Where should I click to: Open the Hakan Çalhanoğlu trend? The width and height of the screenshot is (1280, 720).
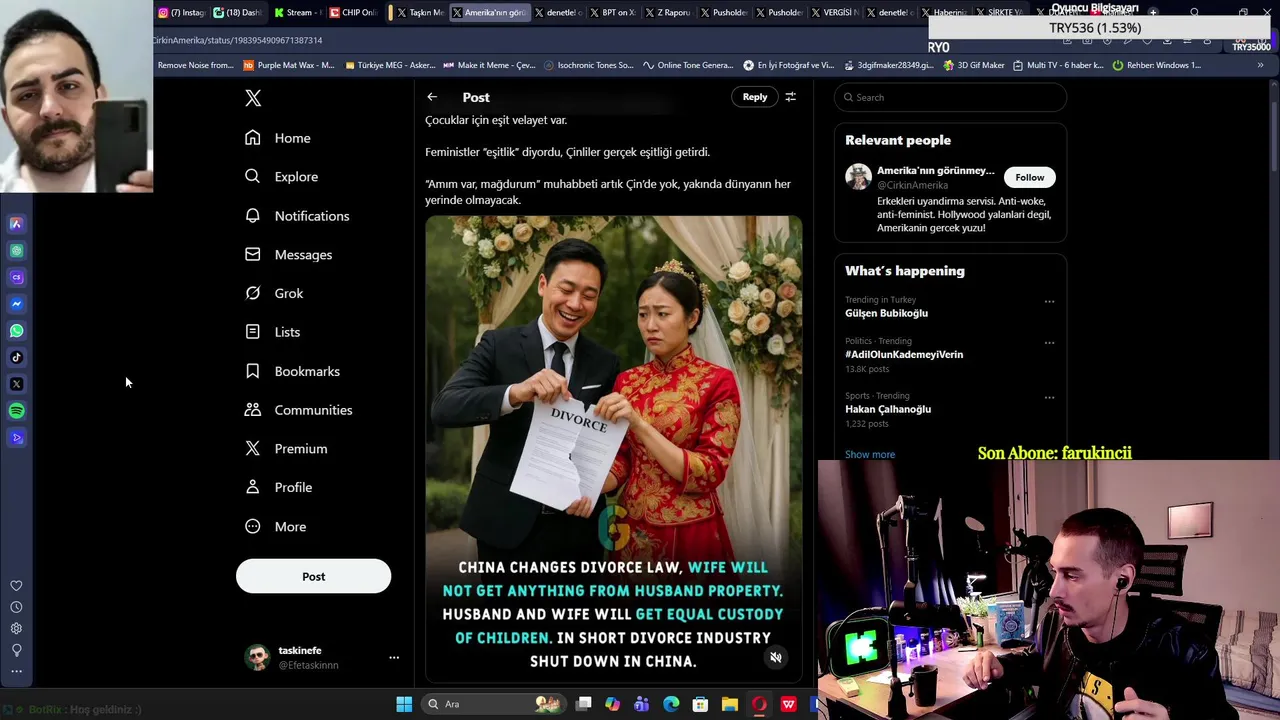pos(888,409)
